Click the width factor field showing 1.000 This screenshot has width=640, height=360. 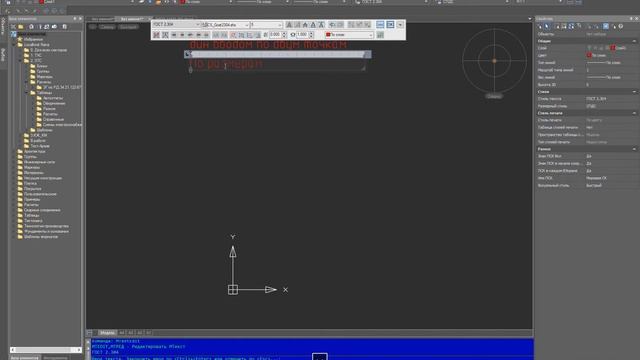coord(302,35)
